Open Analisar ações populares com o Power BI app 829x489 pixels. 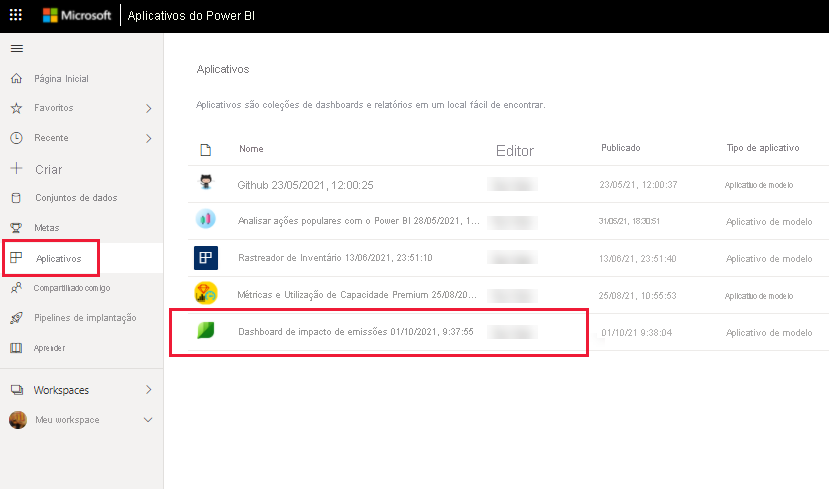pos(358,221)
